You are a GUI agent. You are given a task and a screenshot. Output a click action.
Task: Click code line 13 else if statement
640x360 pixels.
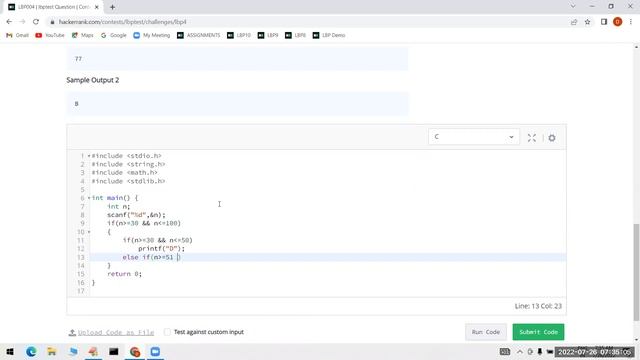[x=151, y=257]
